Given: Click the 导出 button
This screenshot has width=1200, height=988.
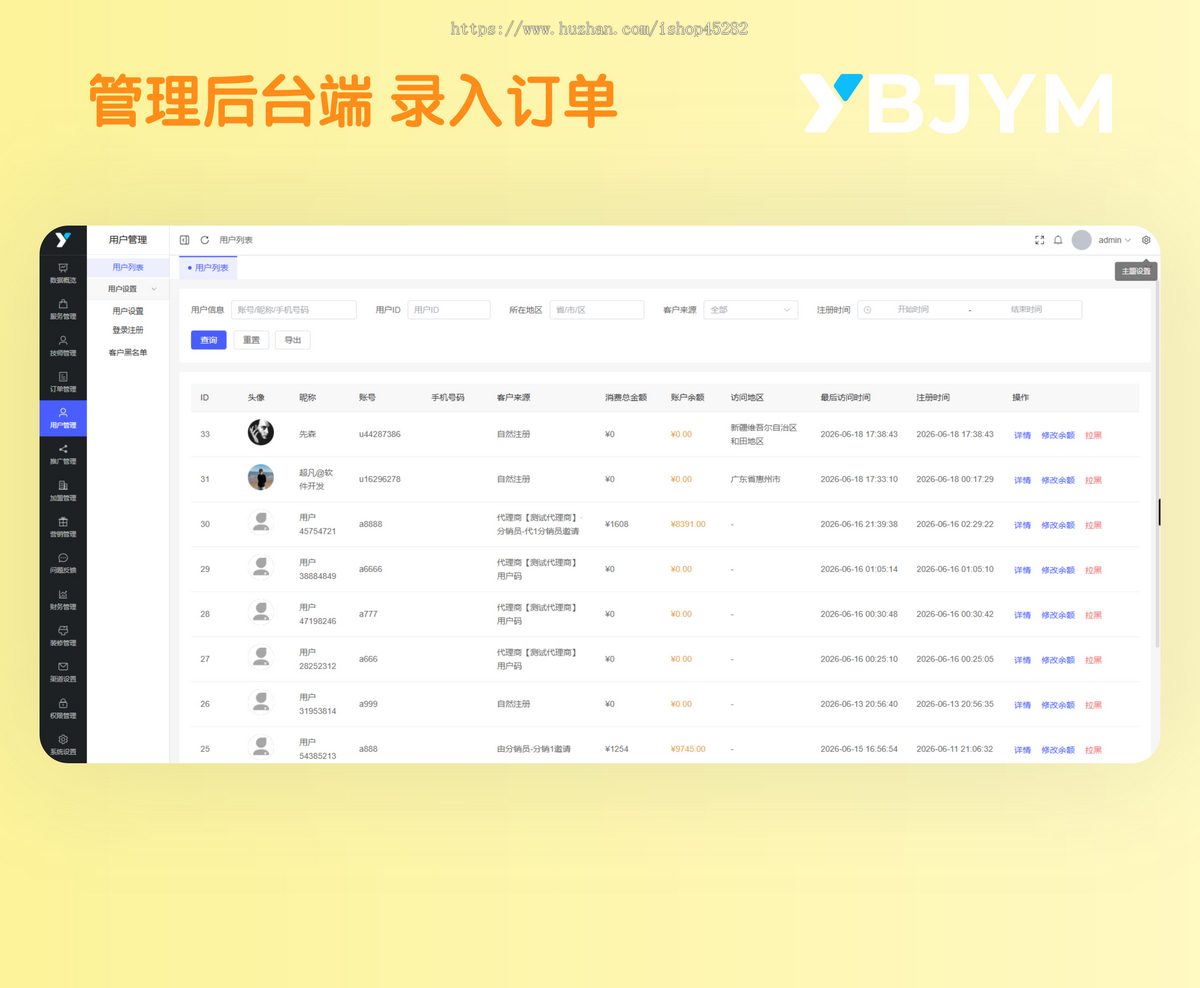Looking at the screenshot, I should [x=293, y=340].
